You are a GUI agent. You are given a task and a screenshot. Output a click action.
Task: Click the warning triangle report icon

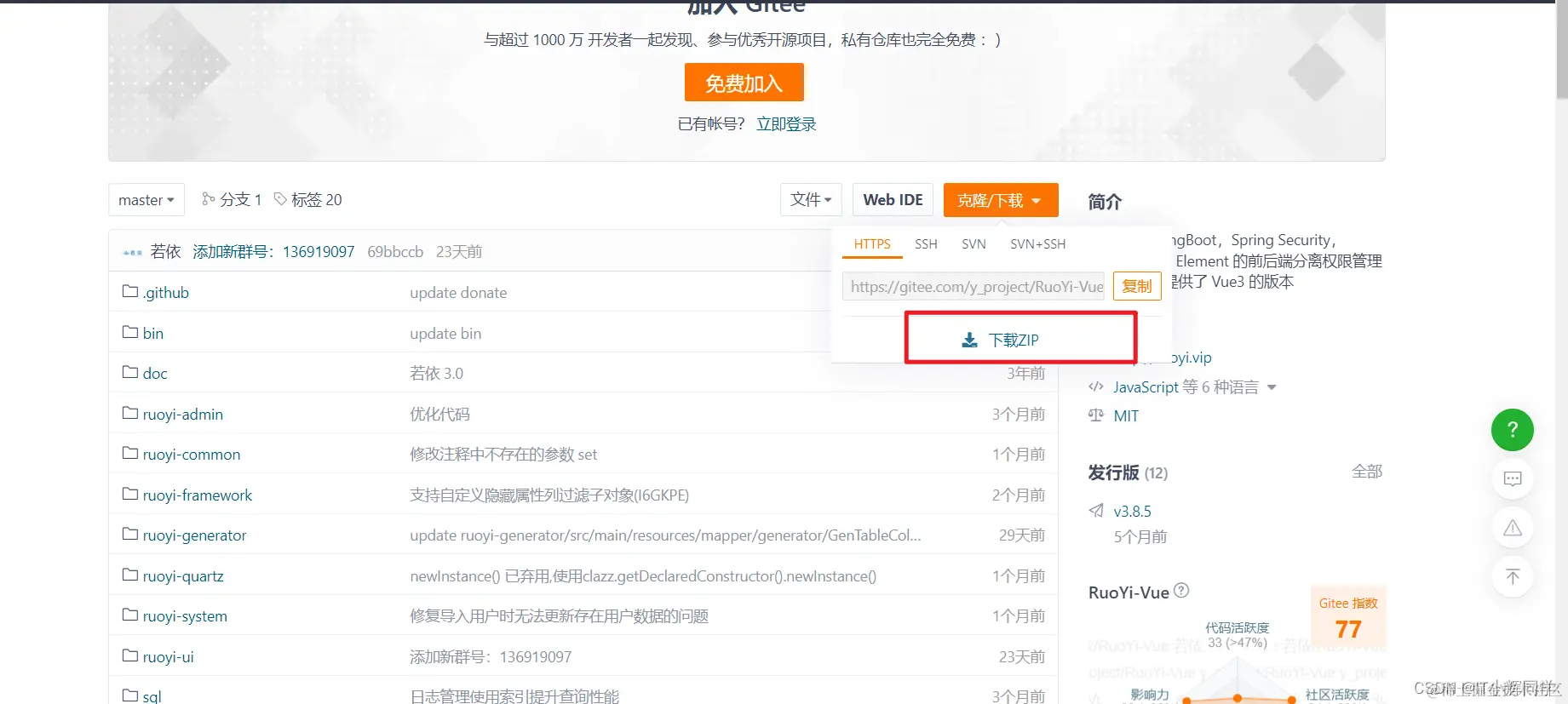click(1513, 528)
